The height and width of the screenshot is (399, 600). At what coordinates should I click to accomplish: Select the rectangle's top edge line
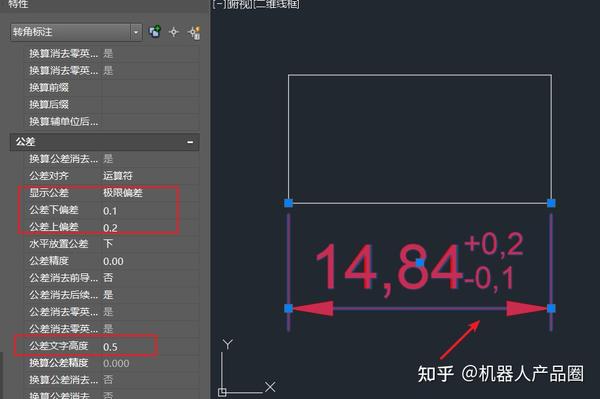click(x=420, y=75)
